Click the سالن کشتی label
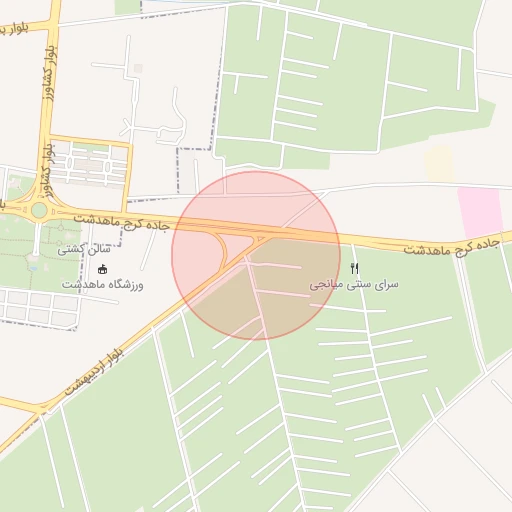512x512 pixels. coord(84,249)
